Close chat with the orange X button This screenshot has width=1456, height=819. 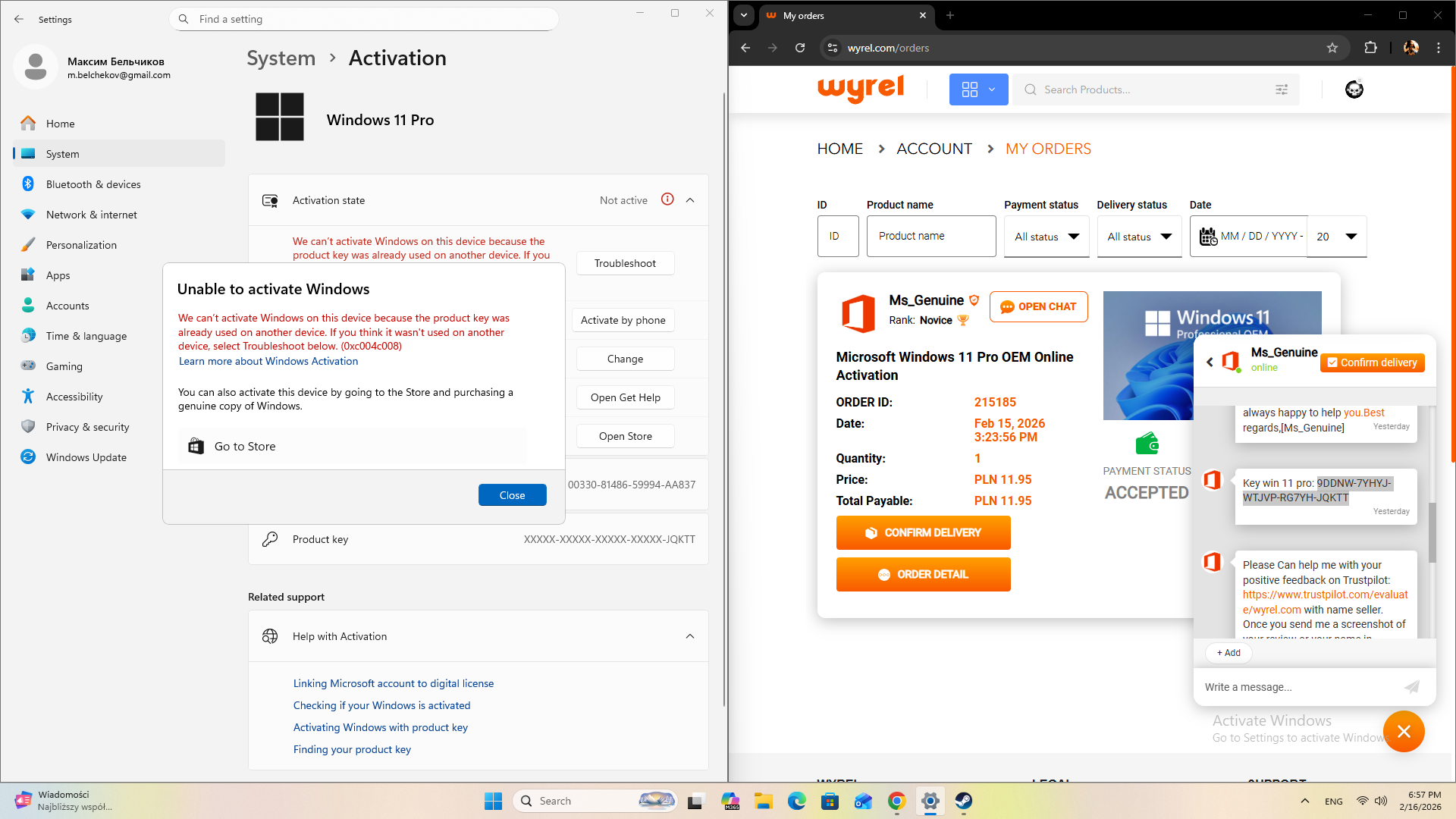[1404, 731]
